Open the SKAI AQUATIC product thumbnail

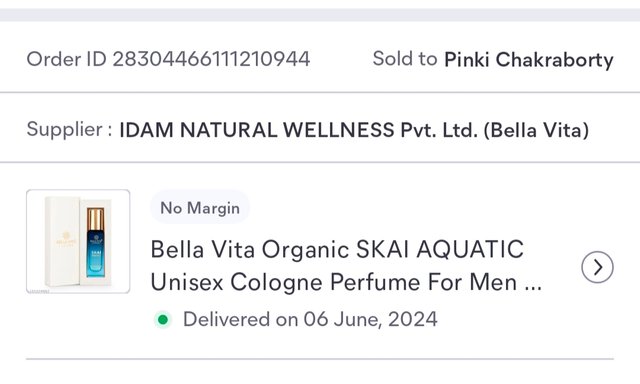78,242
